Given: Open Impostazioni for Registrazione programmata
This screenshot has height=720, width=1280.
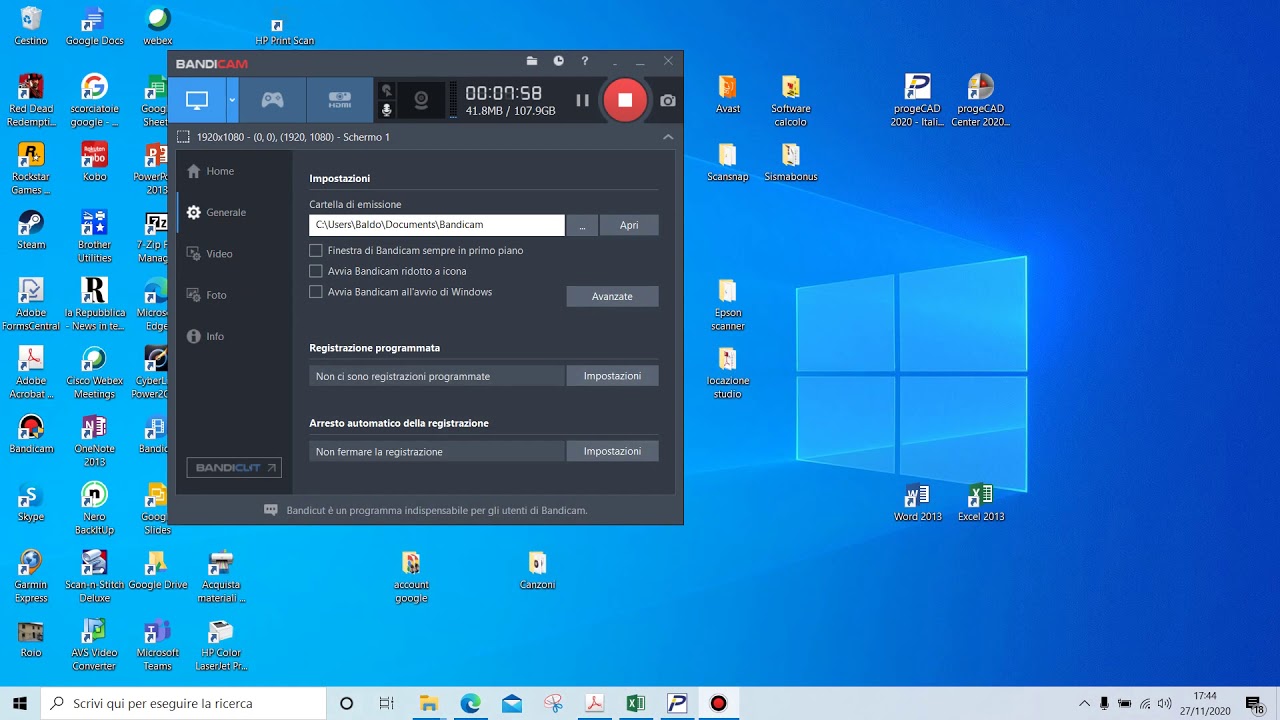Looking at the screenshot, I should 612,376.
